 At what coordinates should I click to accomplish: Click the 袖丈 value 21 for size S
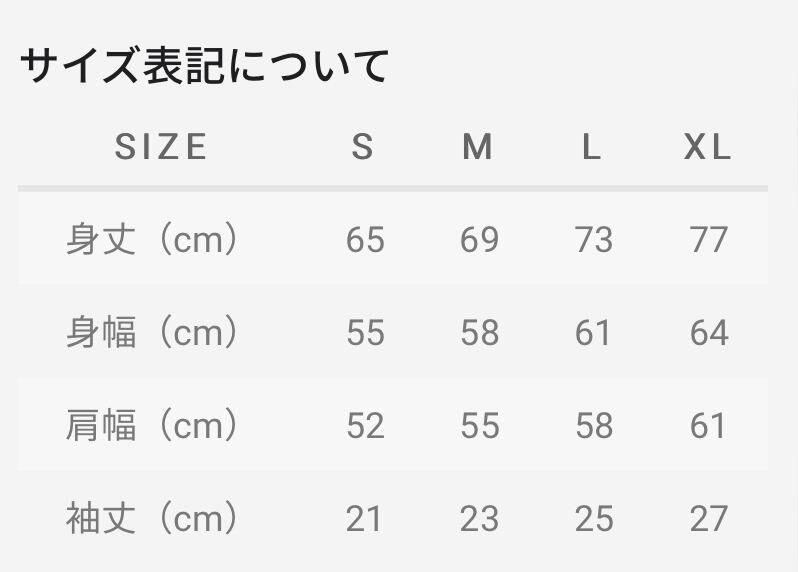[x=365, y=518]
